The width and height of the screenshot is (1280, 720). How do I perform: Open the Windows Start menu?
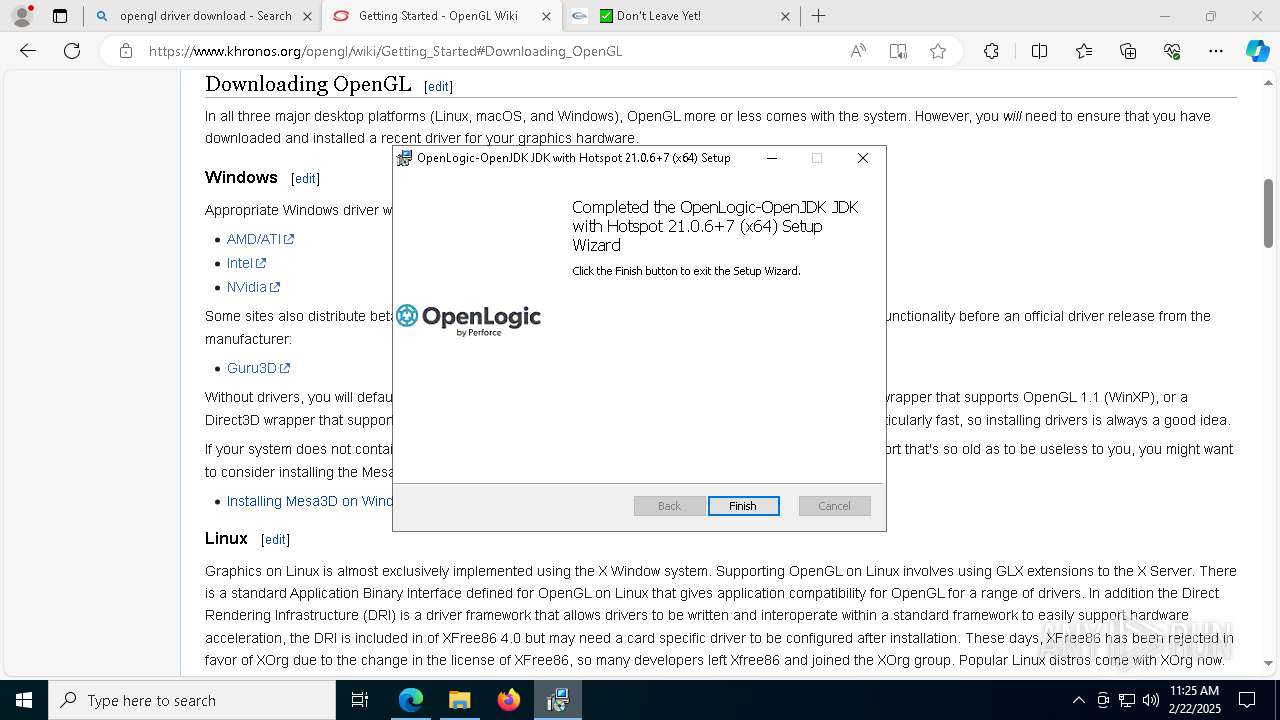pos(24,700)
